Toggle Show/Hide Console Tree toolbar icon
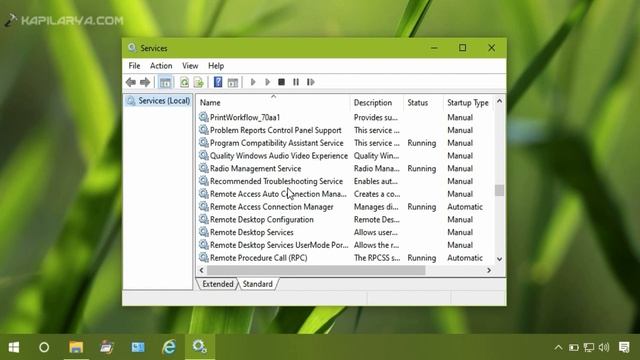Image resolution: width=640 pixels, height=360 pixels. pos(165,82)
